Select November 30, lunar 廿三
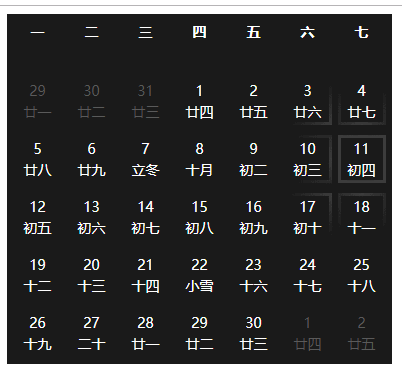The height and width of the screenshot is (385, 402). pyautogui.click(x=253, y=333)
